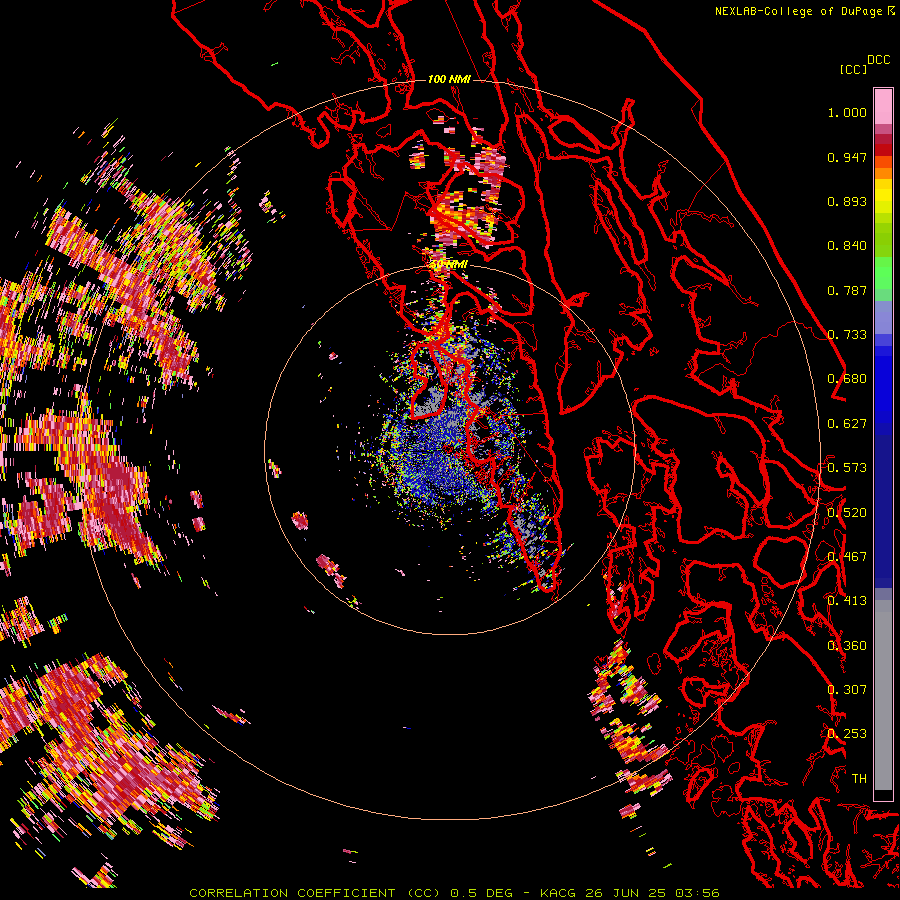Select the 1.000 scale value
This screenshot has width=900, height=900.
[x=847, y=112]
